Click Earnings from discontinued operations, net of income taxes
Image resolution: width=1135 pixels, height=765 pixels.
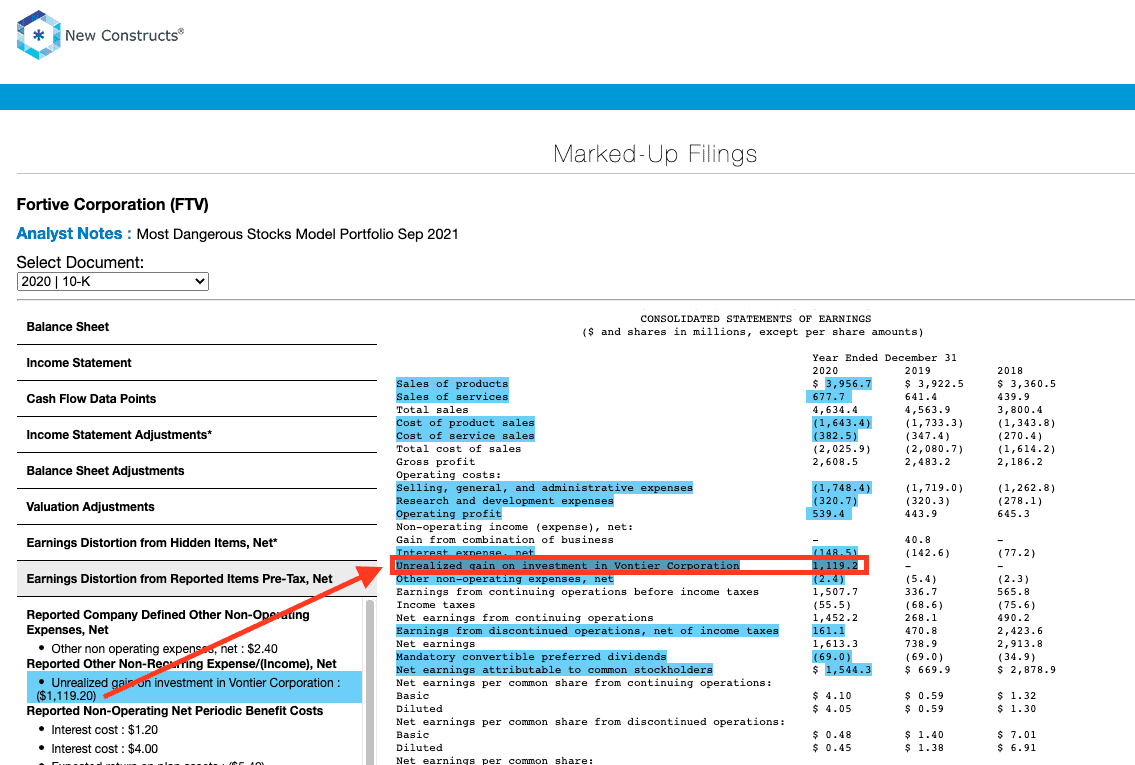pyautogui.click(x=587, y=631)
